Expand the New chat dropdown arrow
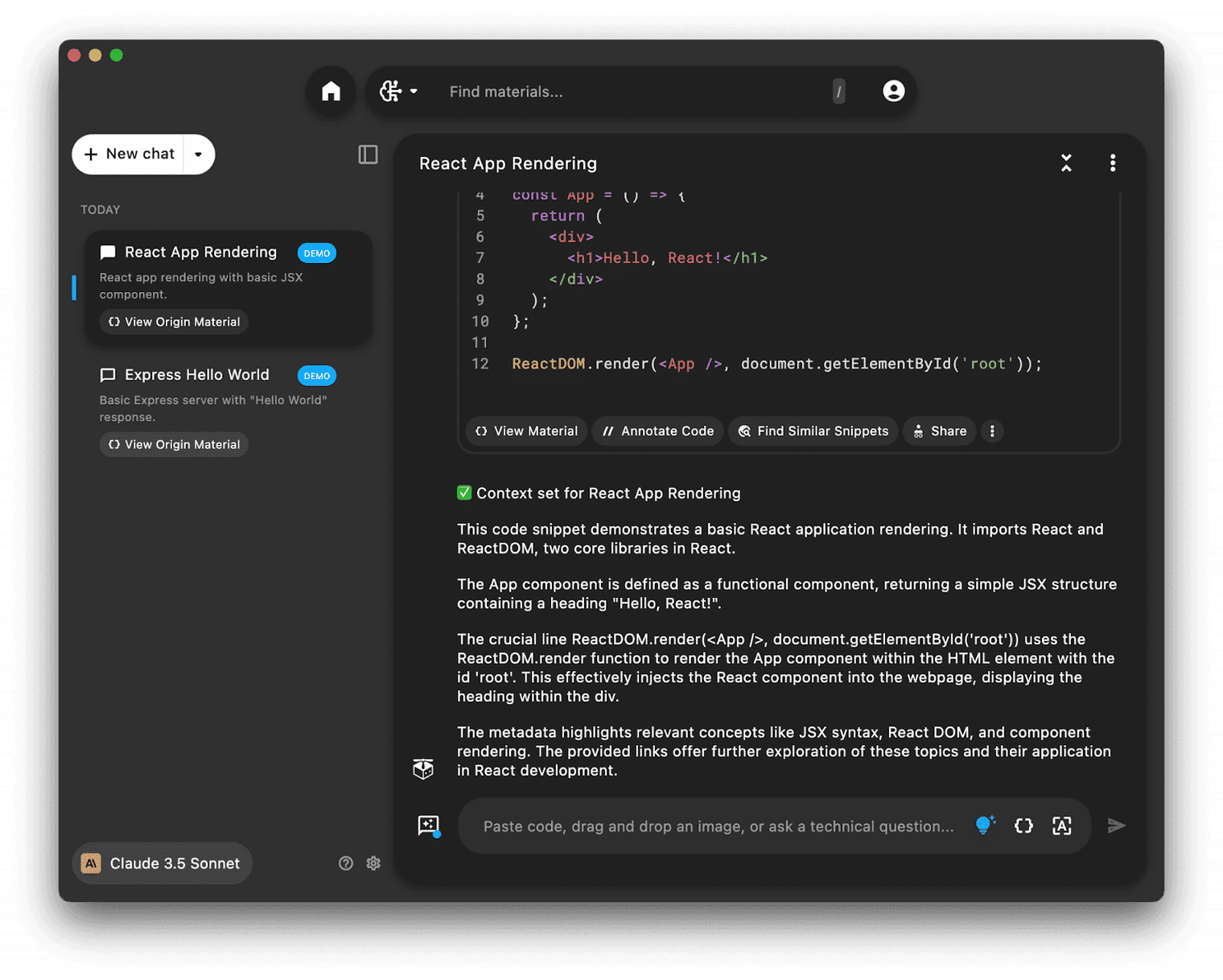Image resolution: width=1223 pixels, height=980 pixels. [198, 154]
